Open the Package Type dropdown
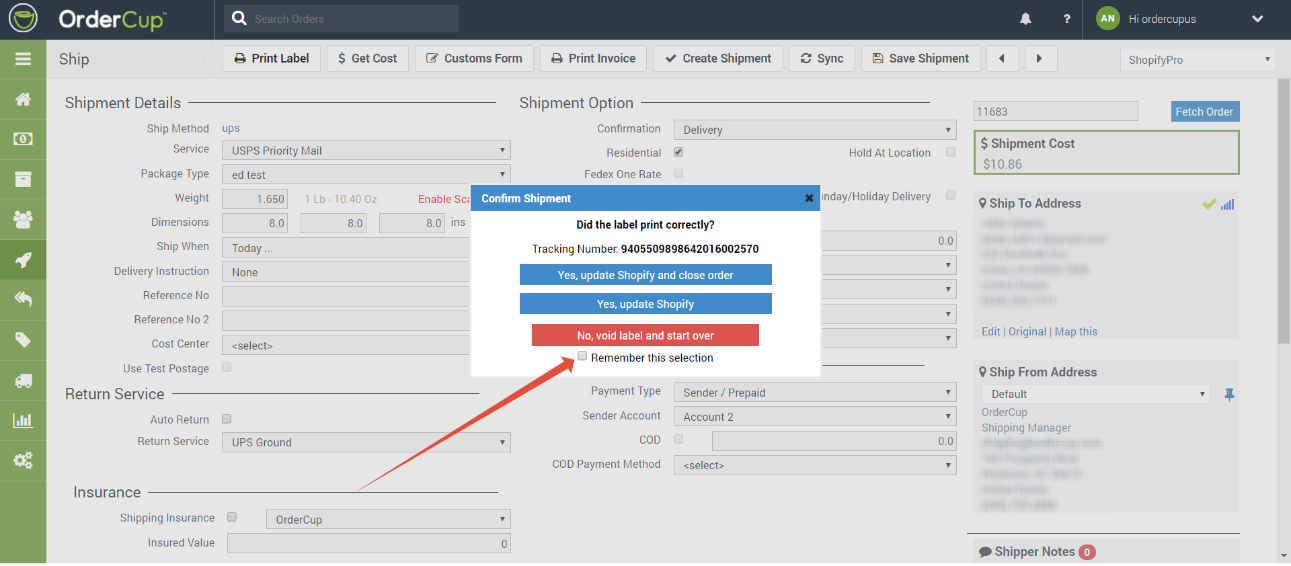Image resolution: width=1291 pixels, height=566 pixels. (366, 174)
